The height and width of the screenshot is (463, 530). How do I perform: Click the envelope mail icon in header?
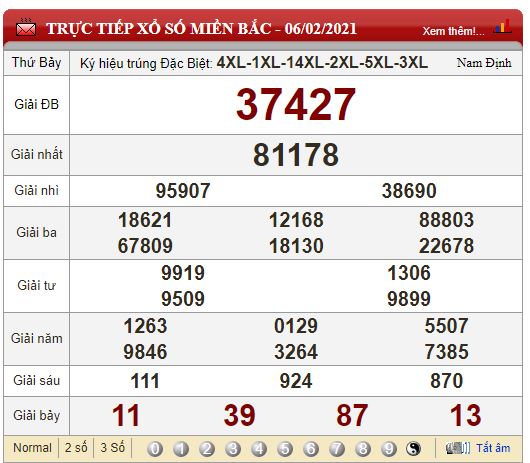pyautogui.click(x=26, y=28)
